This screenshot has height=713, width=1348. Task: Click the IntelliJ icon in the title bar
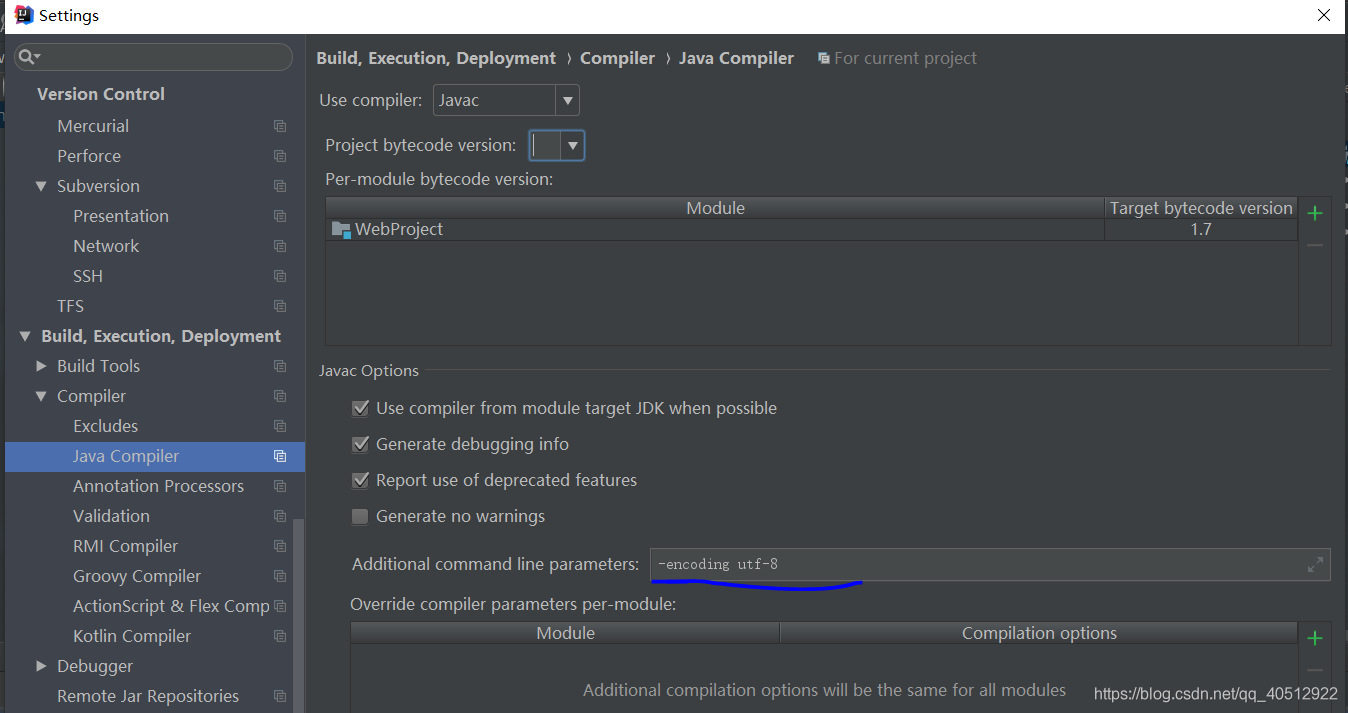[23, 14]
